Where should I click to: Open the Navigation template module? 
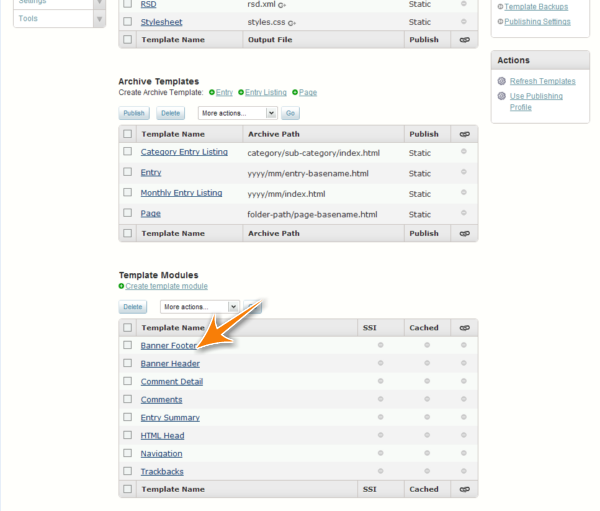161,454
